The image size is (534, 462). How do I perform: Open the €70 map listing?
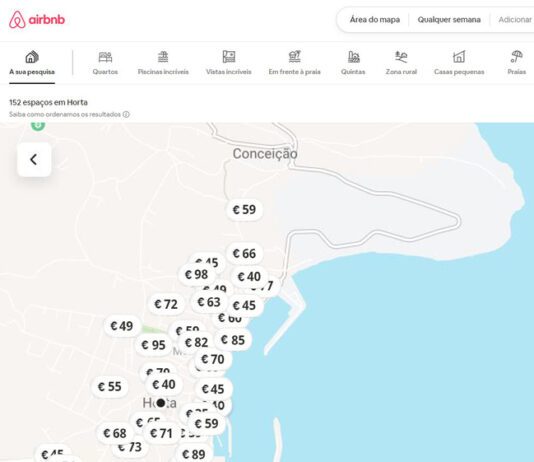point(213,359)
